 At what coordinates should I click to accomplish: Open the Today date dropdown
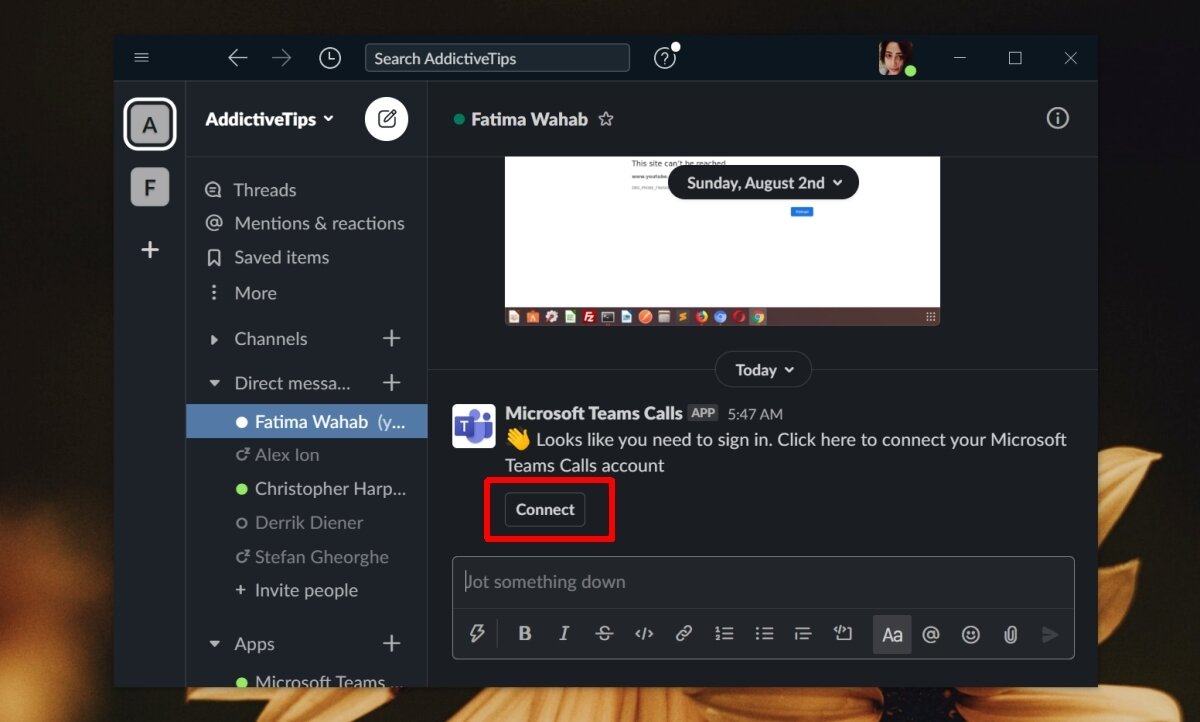coord(763,369)
